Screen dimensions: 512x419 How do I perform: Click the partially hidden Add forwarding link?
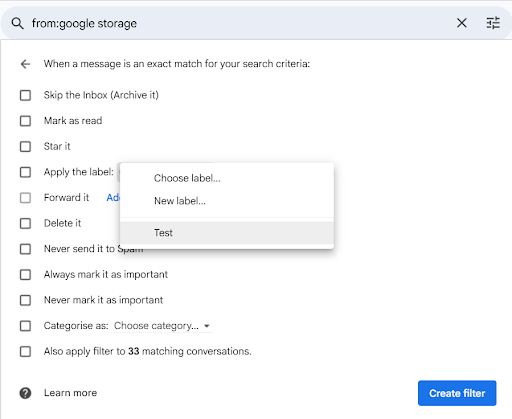click(x=113, y=198)
